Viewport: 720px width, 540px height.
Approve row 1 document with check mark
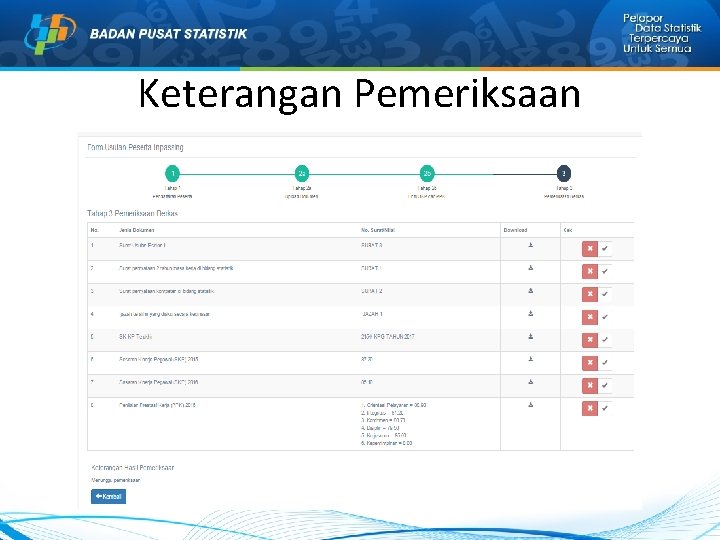[605, 248]
